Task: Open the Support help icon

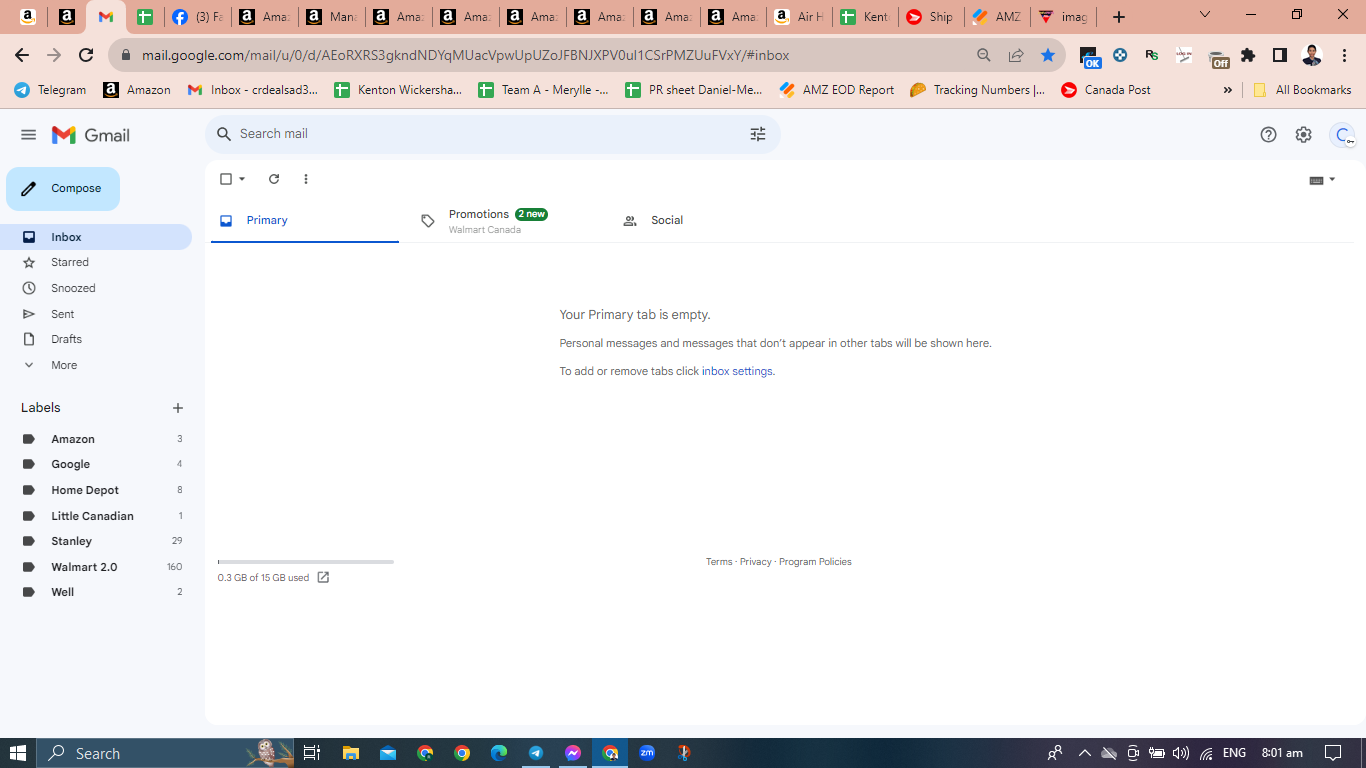Action: pyautogui.click(x=1268, y=135)
